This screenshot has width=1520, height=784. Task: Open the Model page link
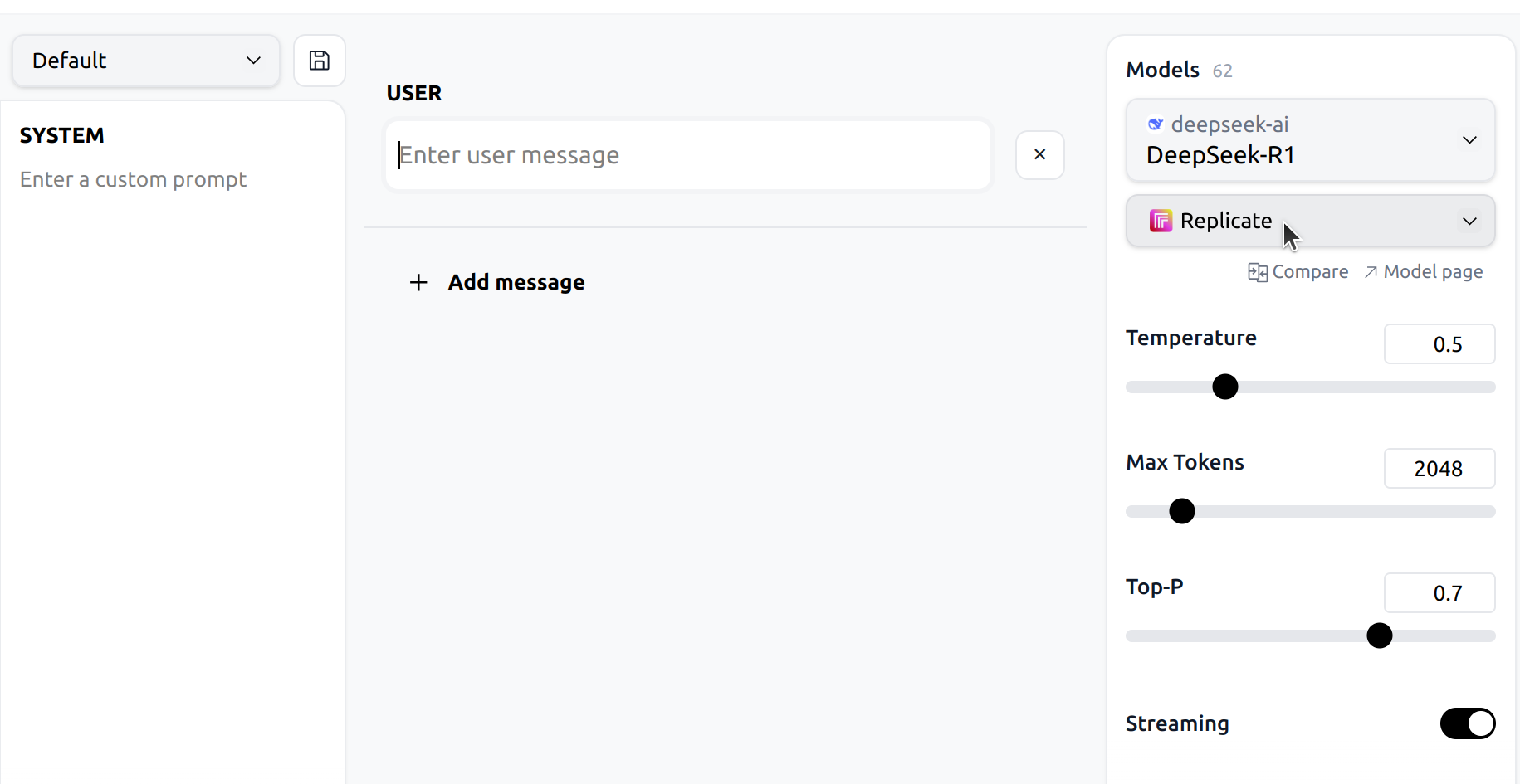click(x=1432, y=272)
